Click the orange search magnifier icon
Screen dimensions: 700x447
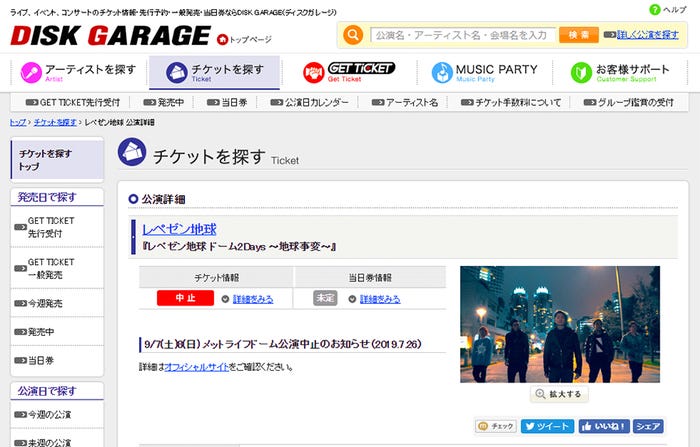pos(353,35)
